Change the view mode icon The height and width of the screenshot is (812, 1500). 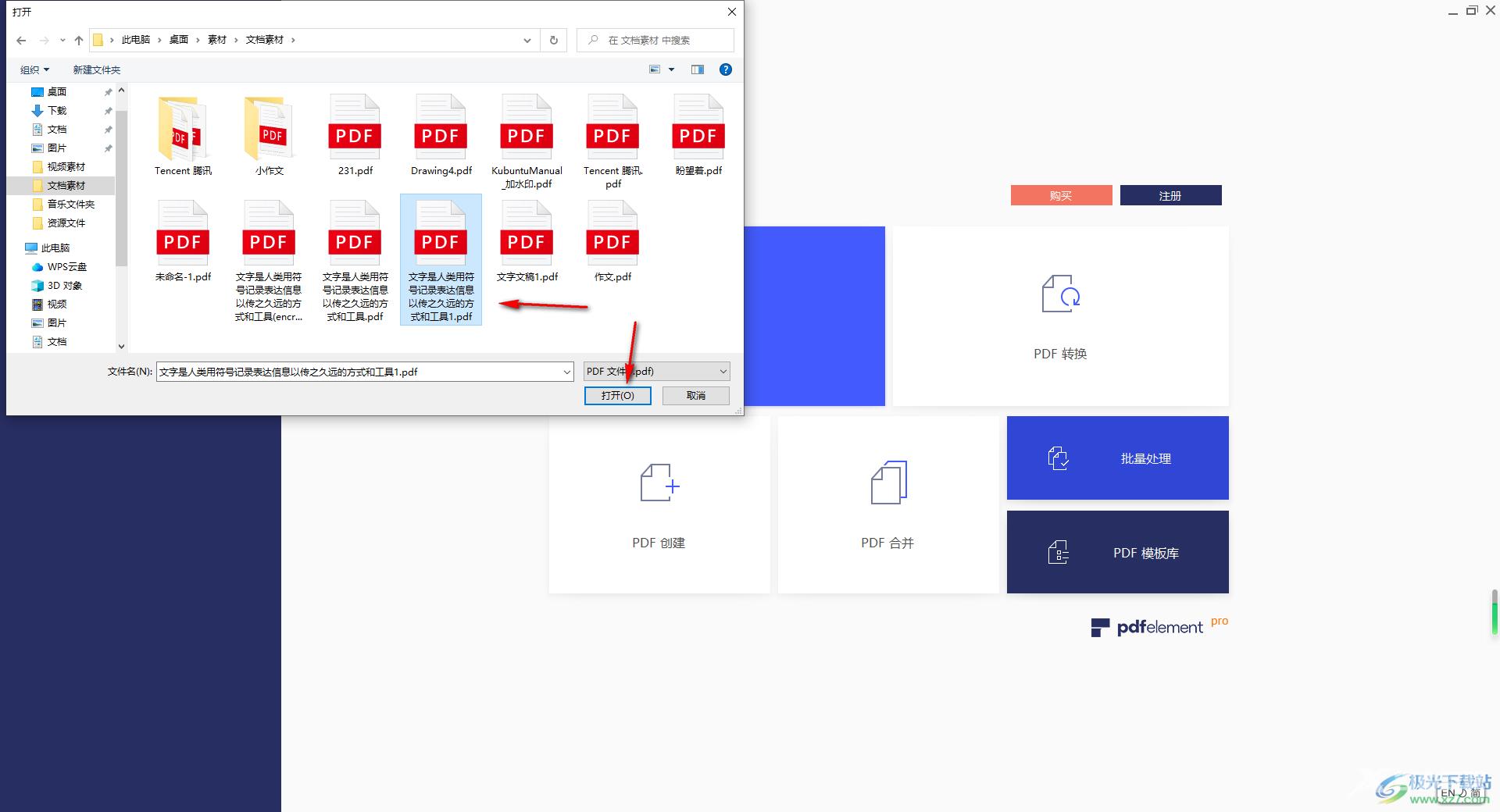(x=655, y=69)
